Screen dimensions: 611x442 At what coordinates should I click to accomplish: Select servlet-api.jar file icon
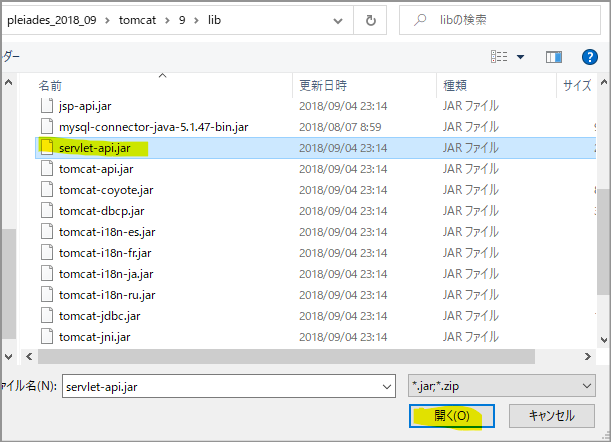(x=47, y=148)
